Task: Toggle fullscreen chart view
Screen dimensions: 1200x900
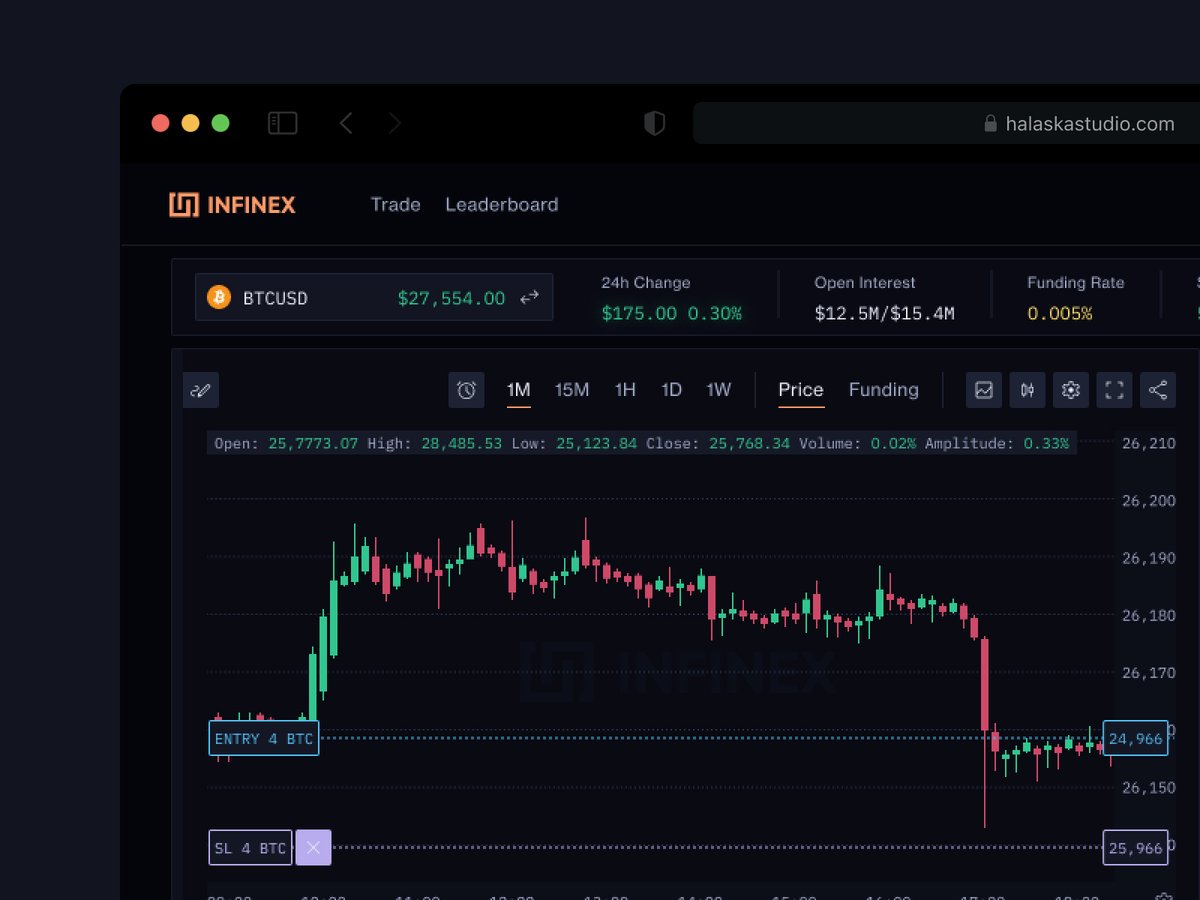Action: 1114,390
